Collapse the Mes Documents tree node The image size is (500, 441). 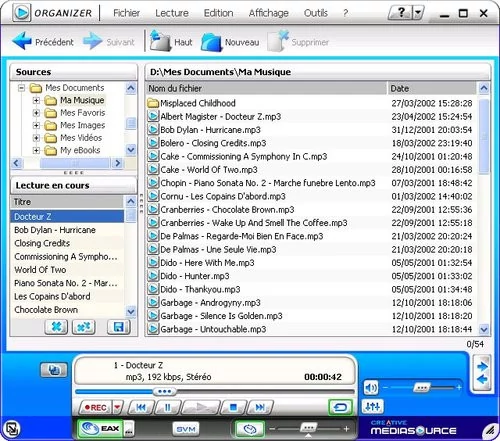pos(22,88)
